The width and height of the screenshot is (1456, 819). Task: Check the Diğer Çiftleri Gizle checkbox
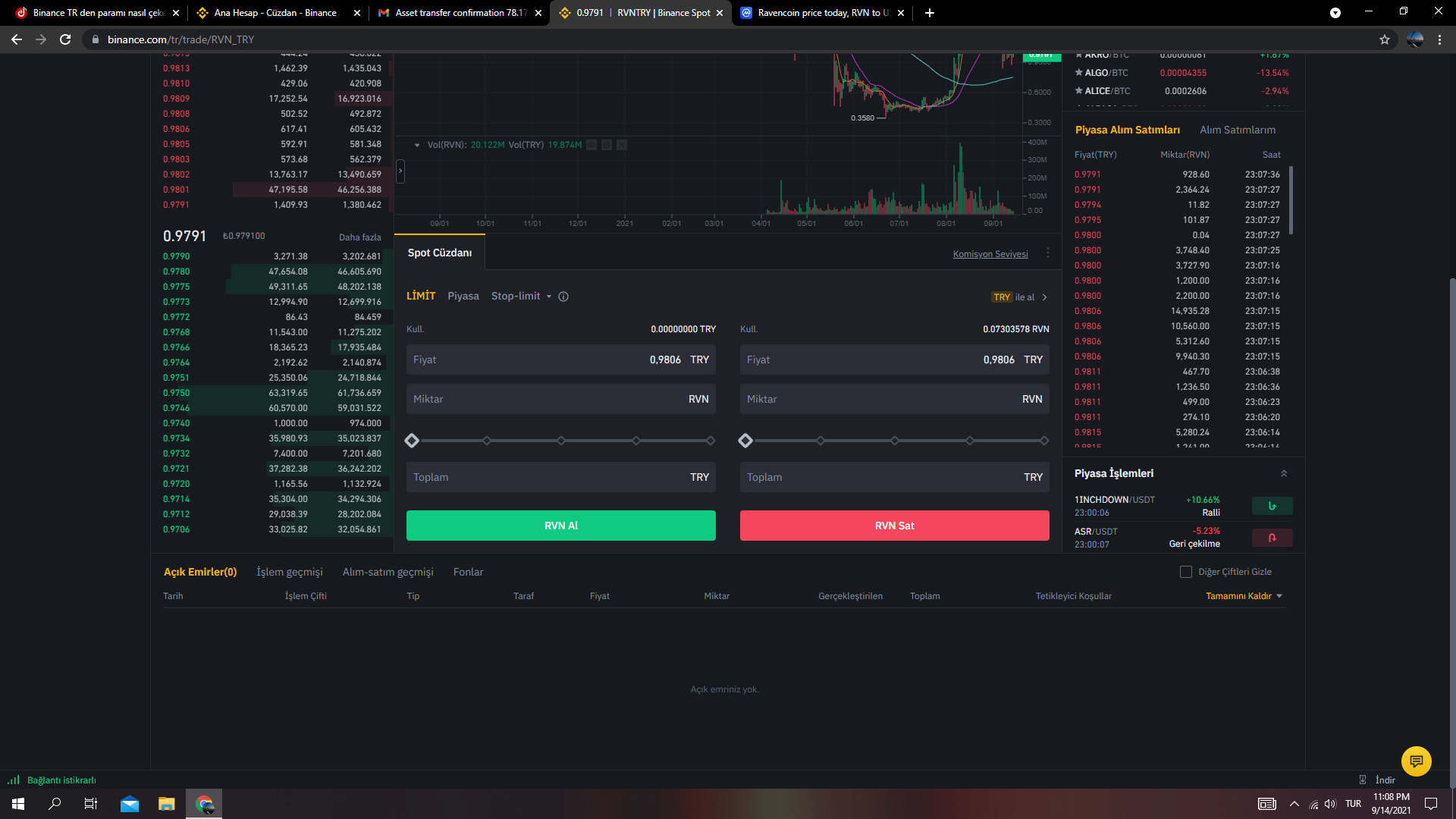coord(1186,572)
